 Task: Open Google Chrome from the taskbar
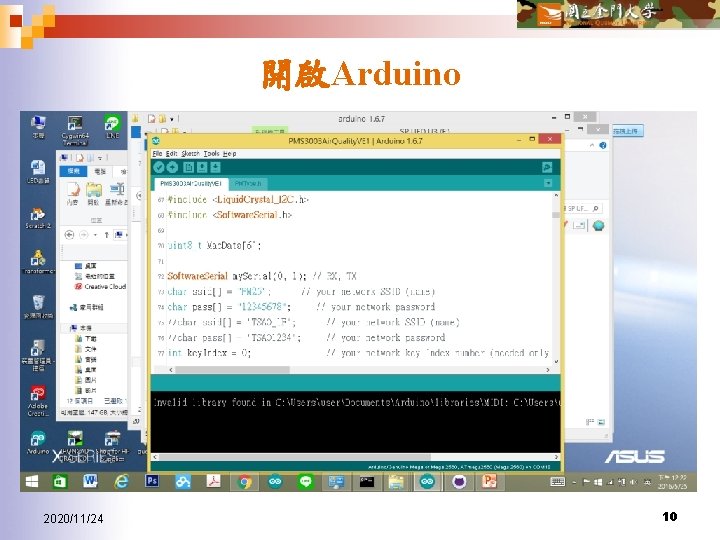click(x=244, y=482)
